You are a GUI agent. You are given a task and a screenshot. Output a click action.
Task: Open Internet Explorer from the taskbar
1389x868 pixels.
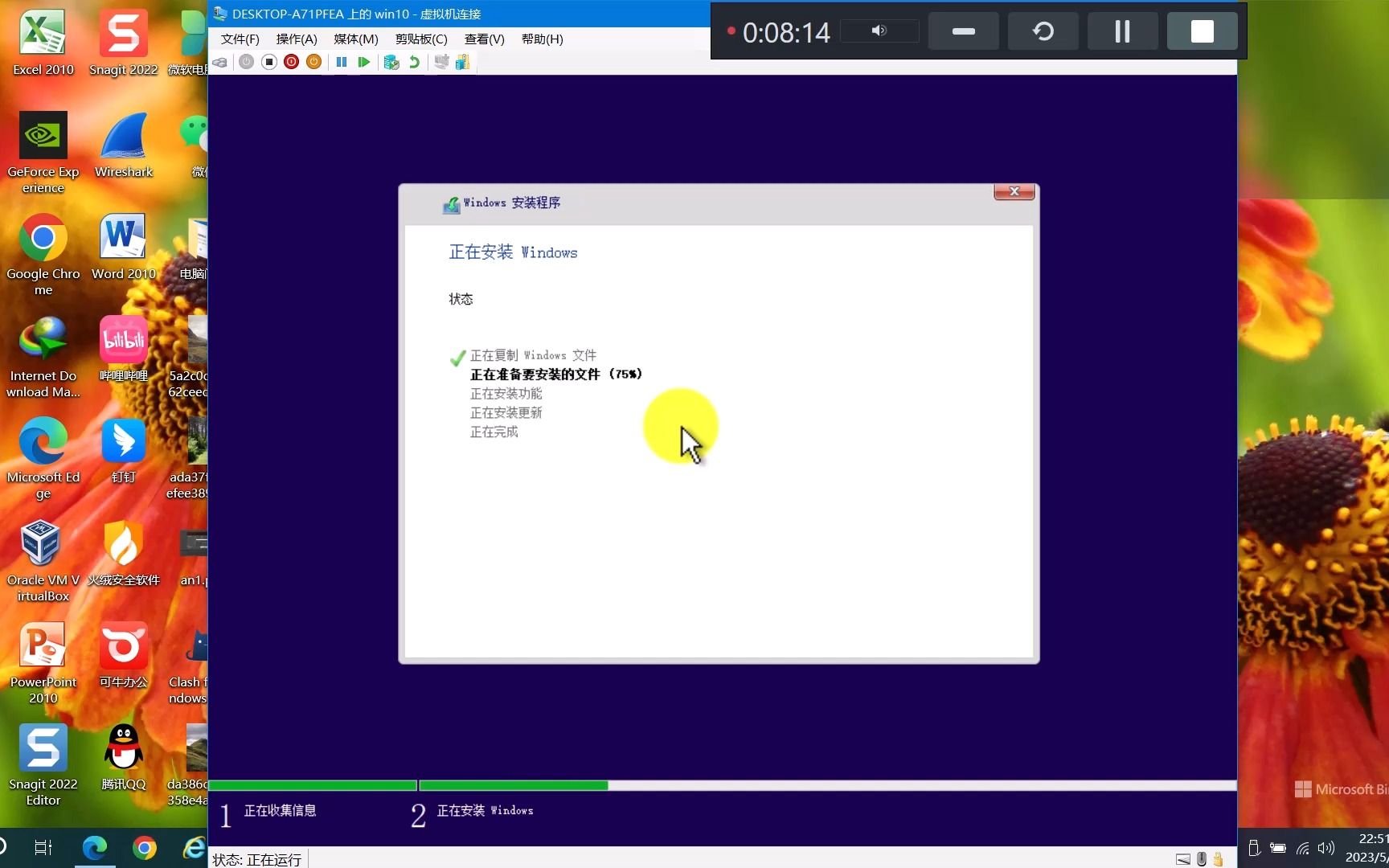pos(194,848)
